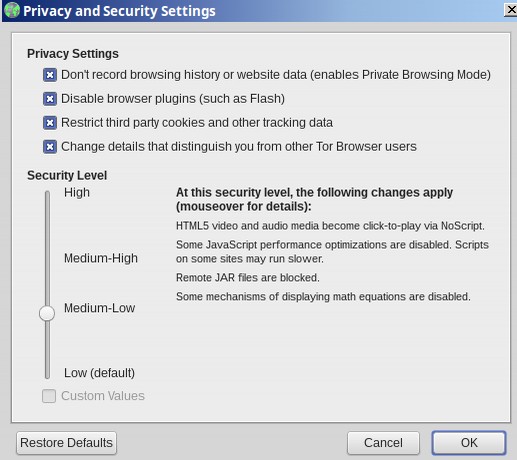The height and width of the screenshot is (460, 517).
Task: Set security slider to High label
Action: [77, 193]
